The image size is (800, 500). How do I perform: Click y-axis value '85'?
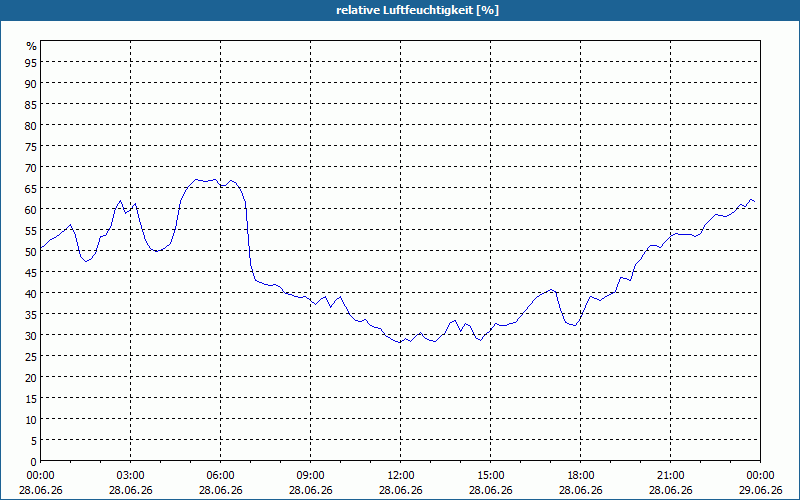click(x=31, y=104)
